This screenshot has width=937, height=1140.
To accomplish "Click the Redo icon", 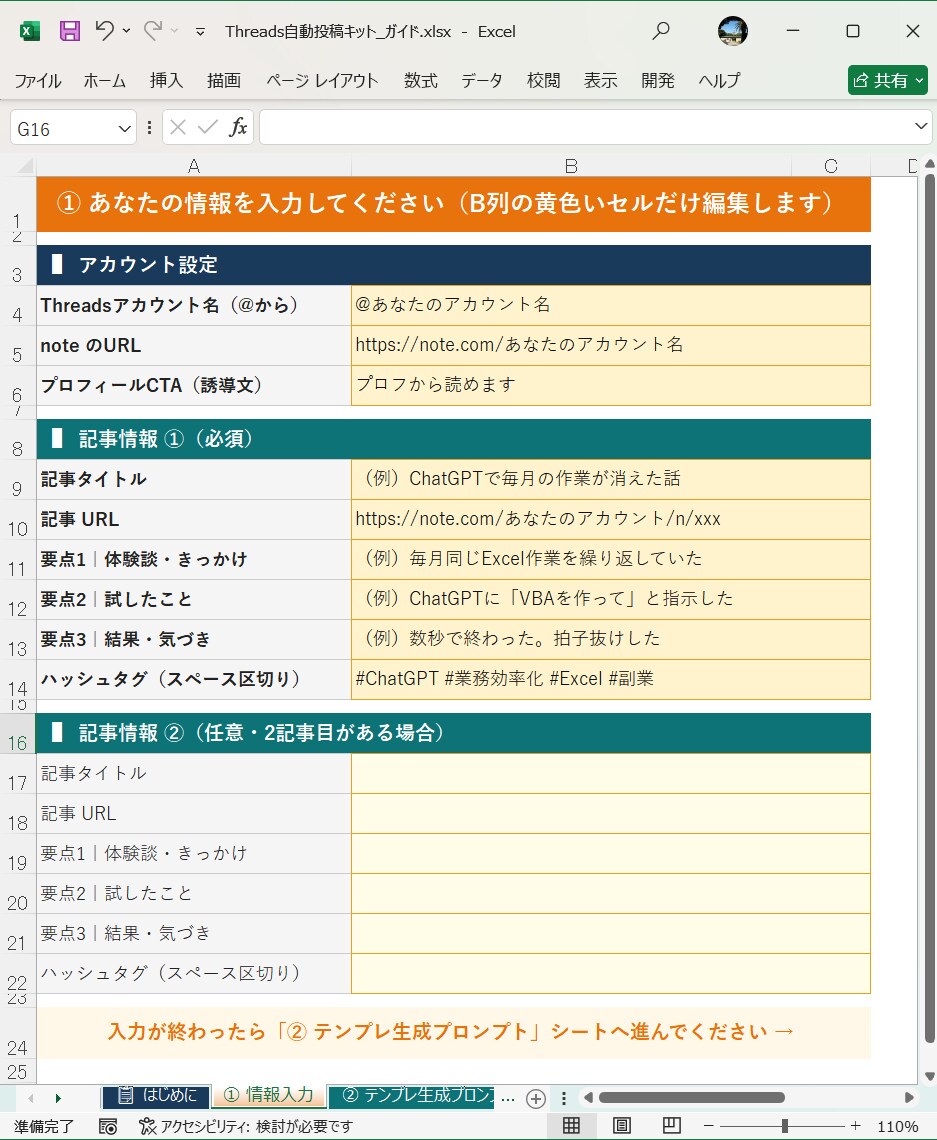I will (x=153, y=31).
